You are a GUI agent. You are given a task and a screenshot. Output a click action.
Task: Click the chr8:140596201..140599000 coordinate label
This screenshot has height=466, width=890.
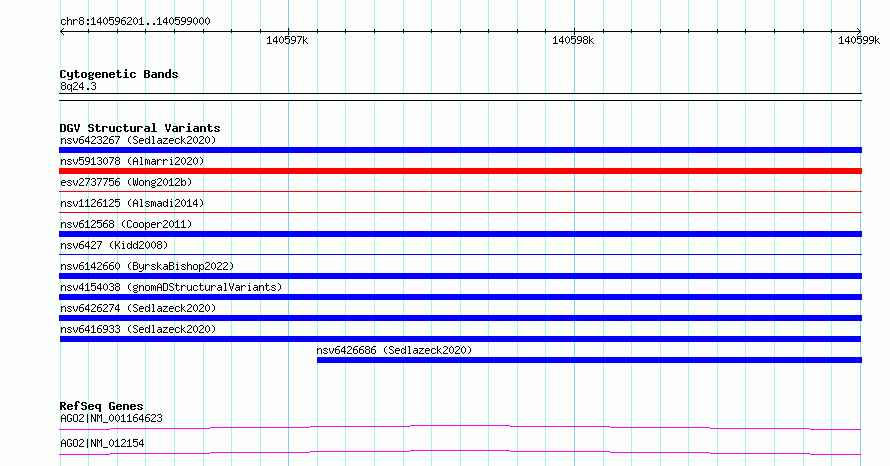(x=135, y=22)
